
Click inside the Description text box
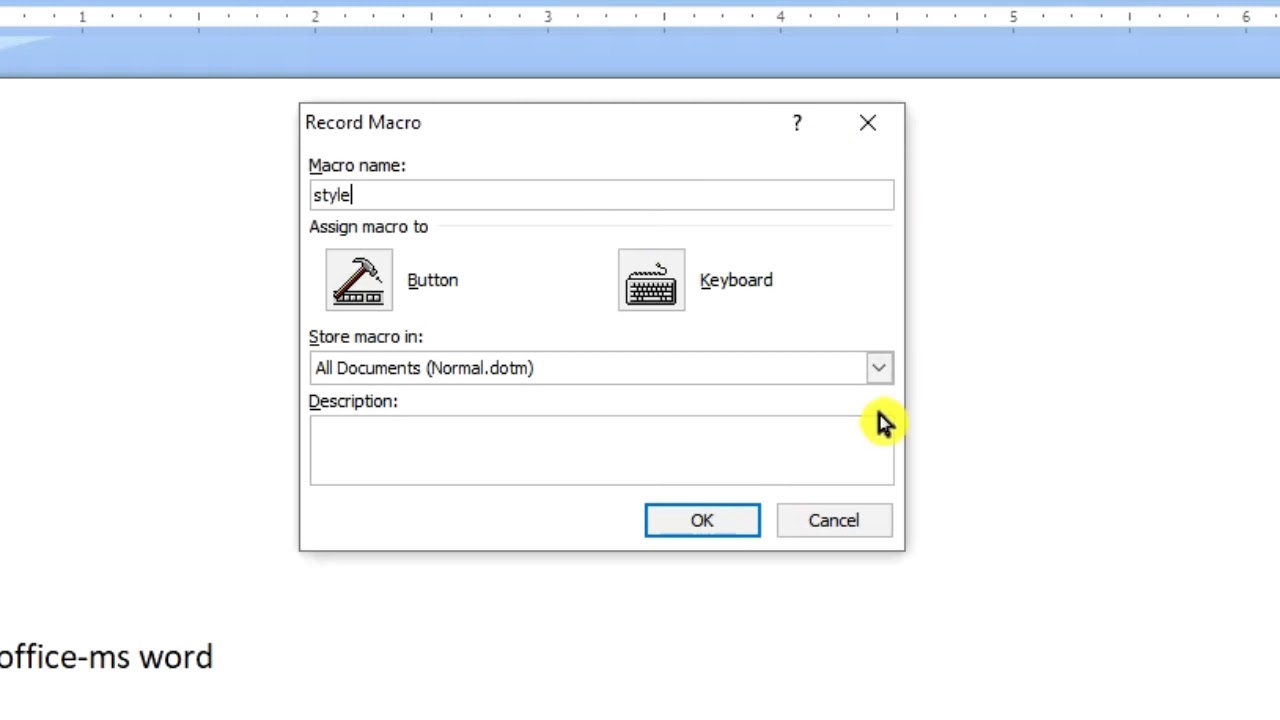[x=601, y=450]
